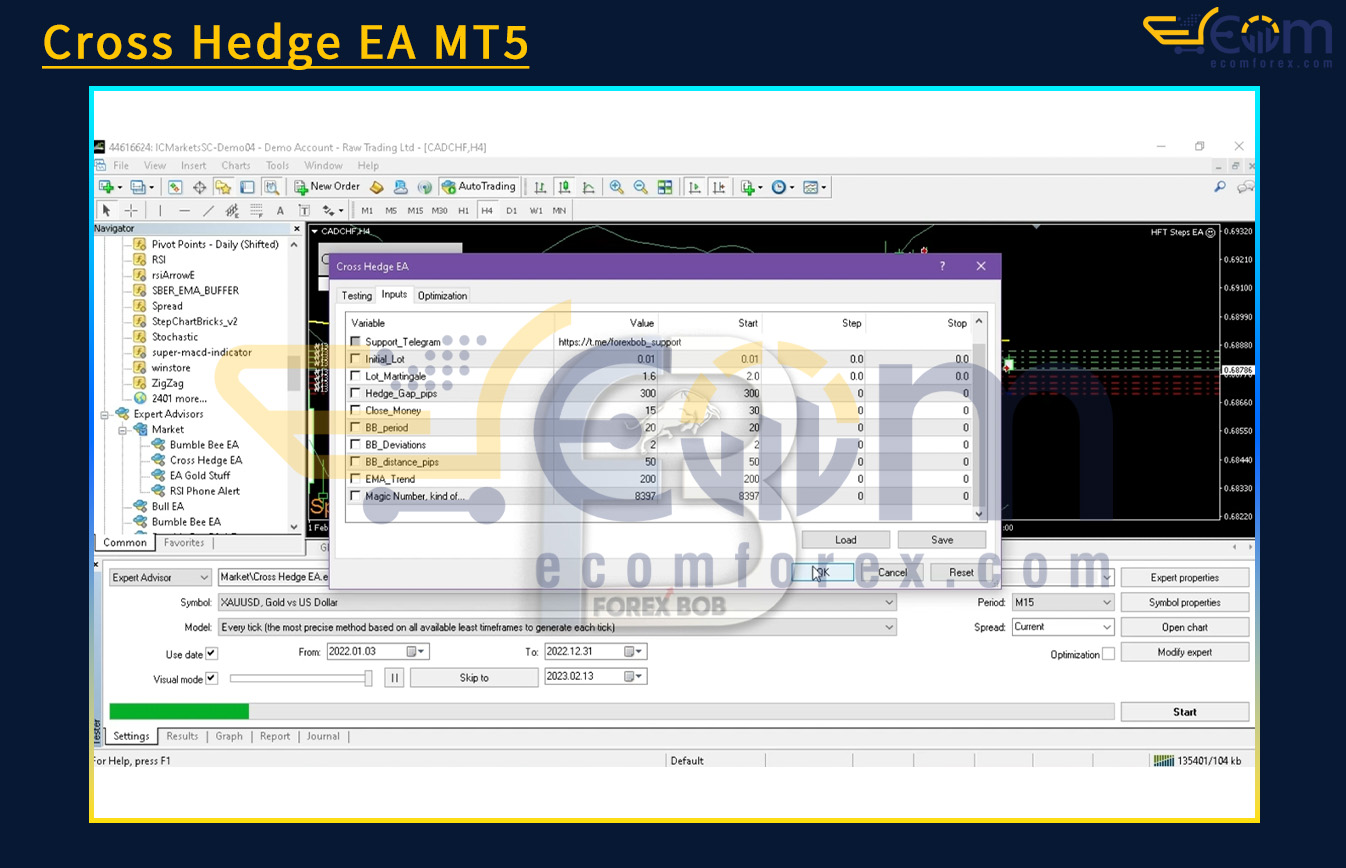Click the search magnifier icon at top right
Image resolution: width=1346 pixels, height=868 pixels.
1220,187
